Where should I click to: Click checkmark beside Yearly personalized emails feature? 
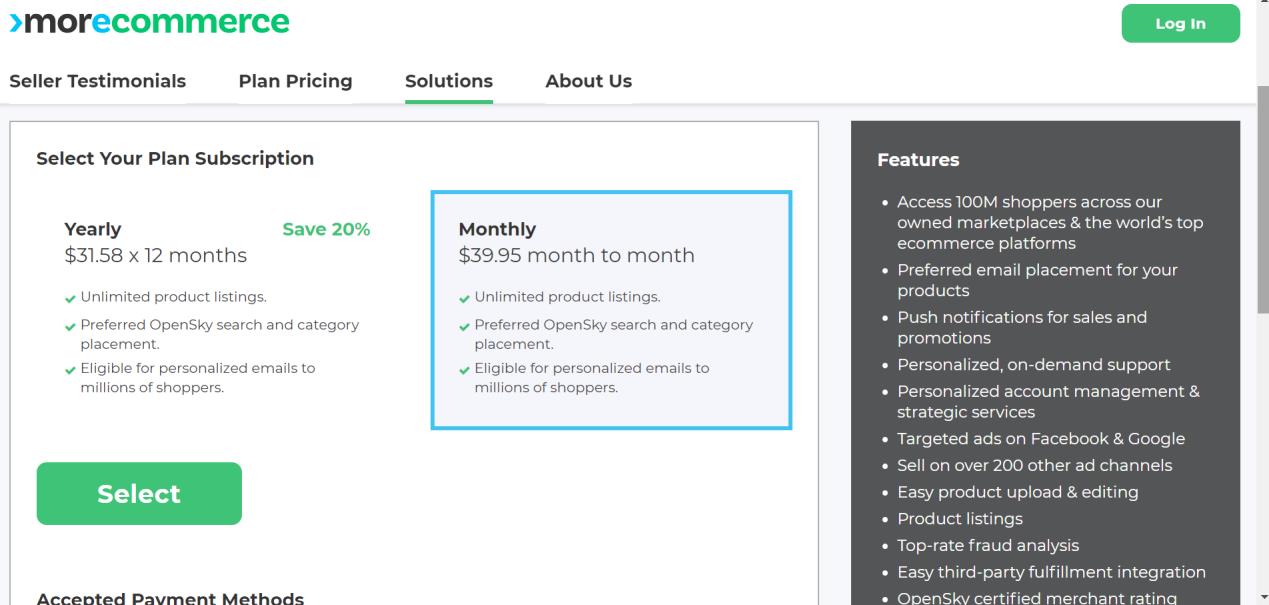pyautogui.click(x=71, y=369)
